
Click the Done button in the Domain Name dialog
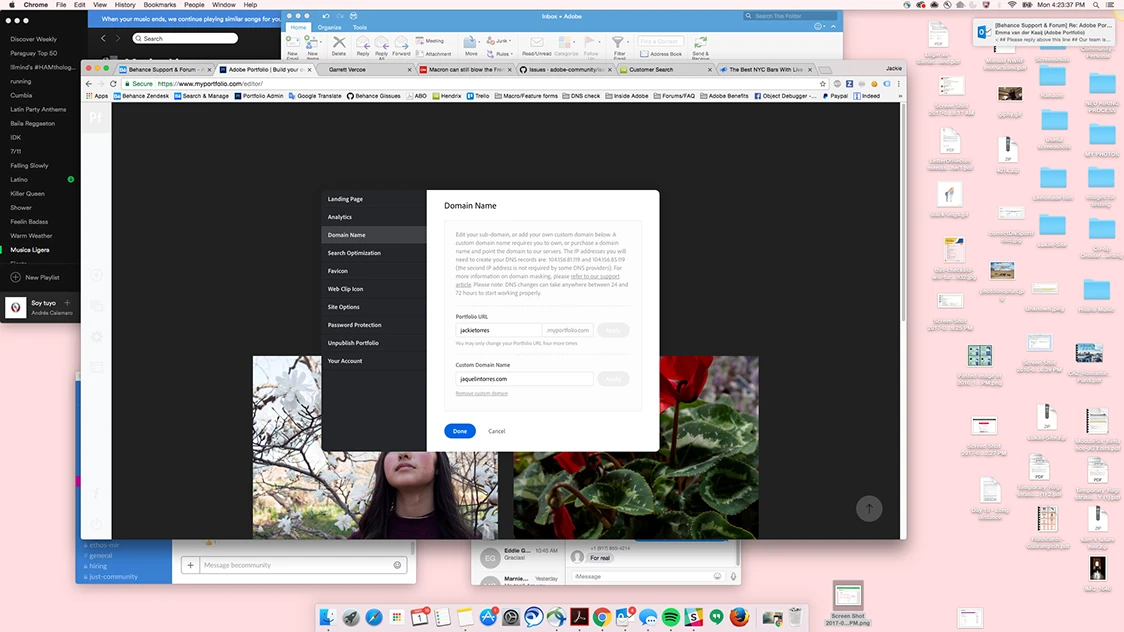click(460, 431)
